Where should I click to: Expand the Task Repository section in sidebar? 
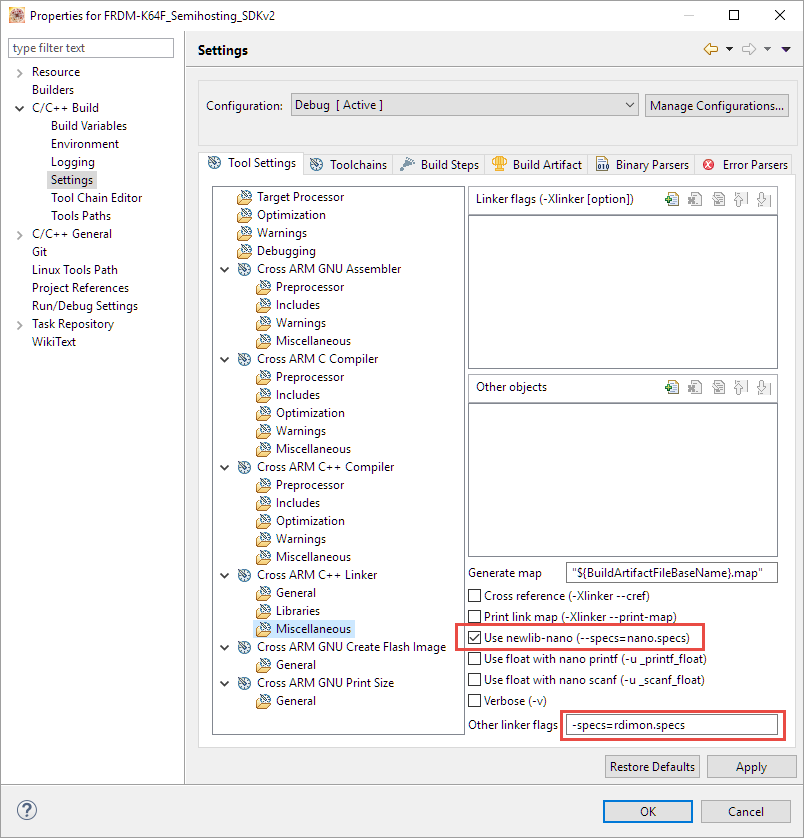click(x=18, y=323)
